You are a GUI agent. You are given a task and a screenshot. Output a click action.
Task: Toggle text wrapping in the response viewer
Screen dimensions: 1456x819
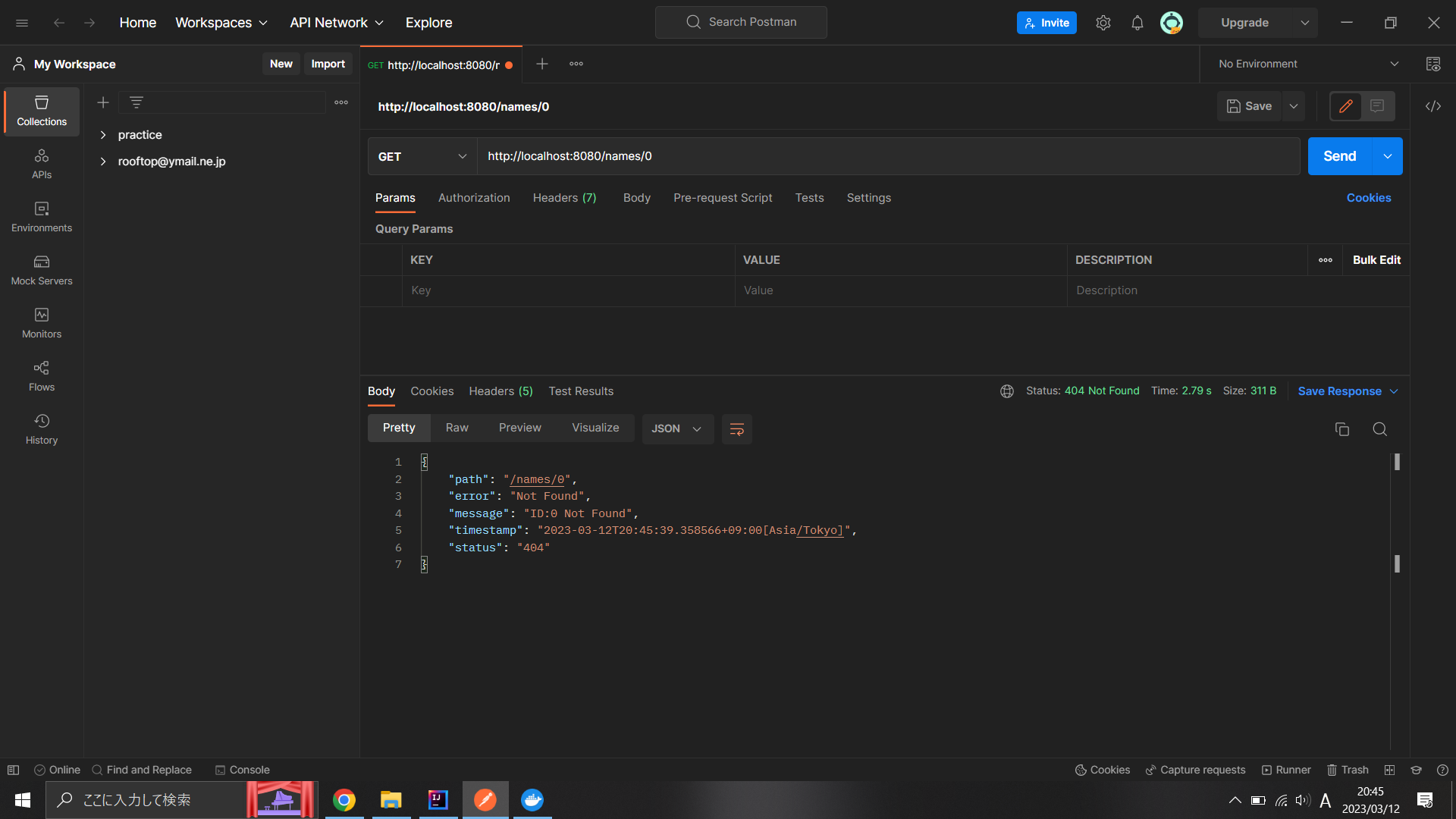click(736, 428)
